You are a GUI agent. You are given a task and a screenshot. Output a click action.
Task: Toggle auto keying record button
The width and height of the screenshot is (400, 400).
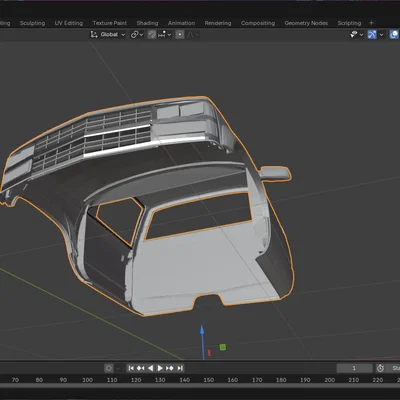(x=109, y=368)
